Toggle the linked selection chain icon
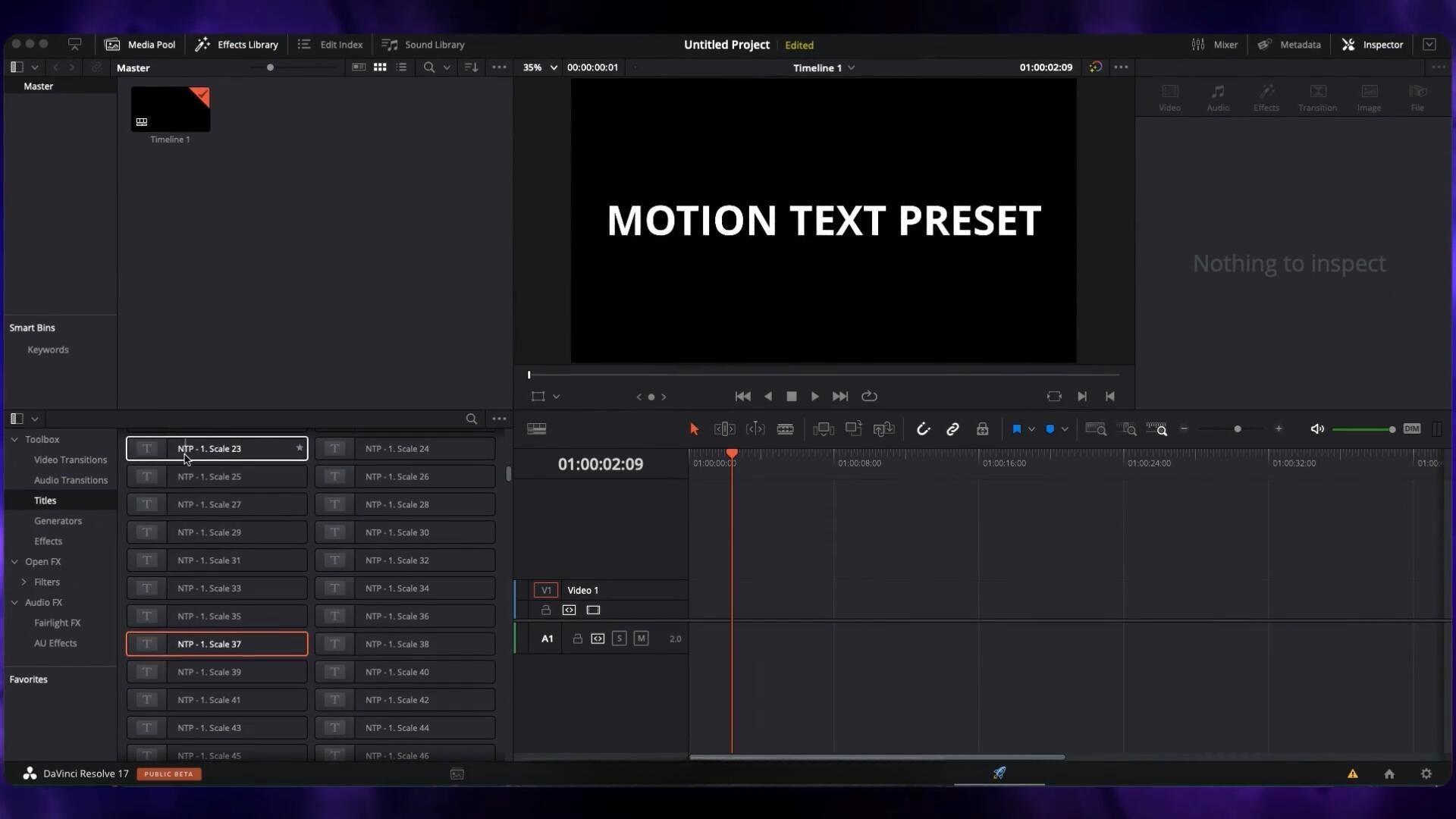Screen dimensions: 1456x819 952,429
